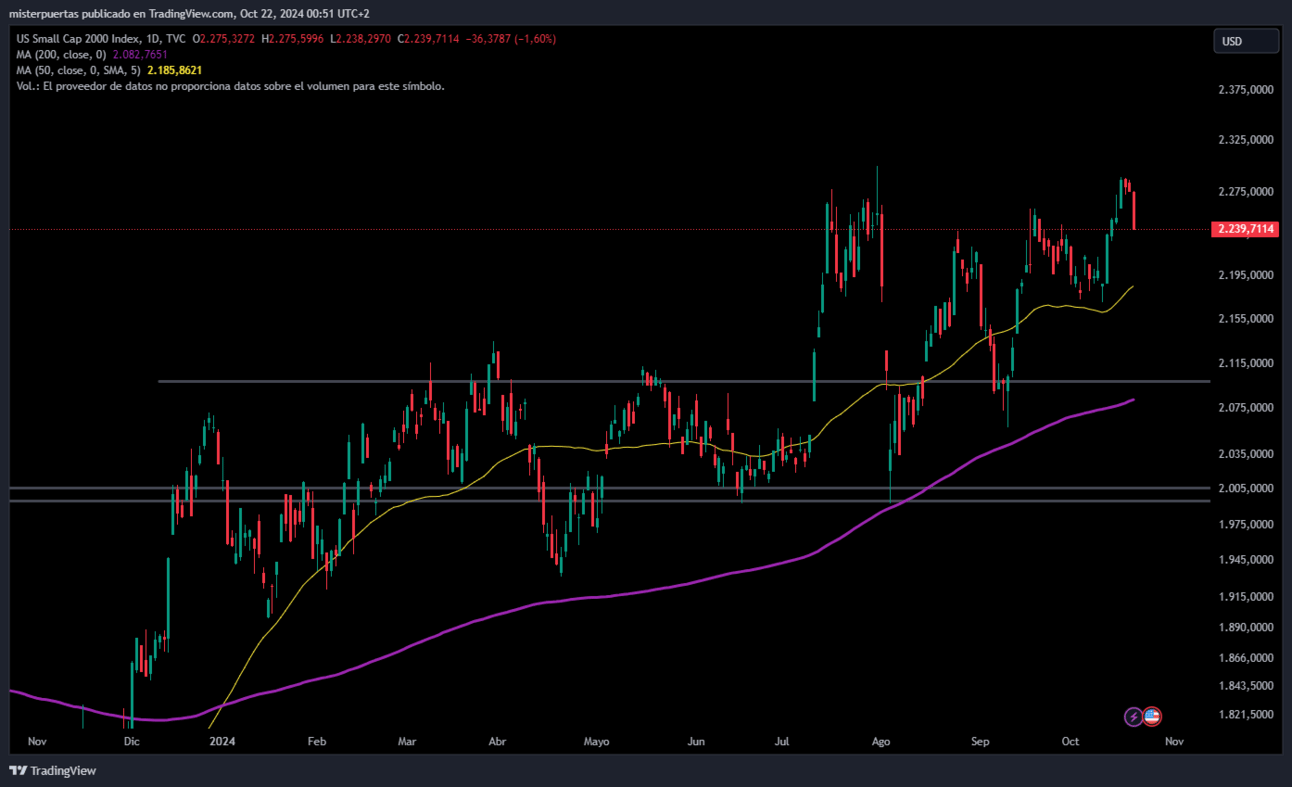Click the Feb label on the time axis
1292x787 pixels.
pos(317,741)
